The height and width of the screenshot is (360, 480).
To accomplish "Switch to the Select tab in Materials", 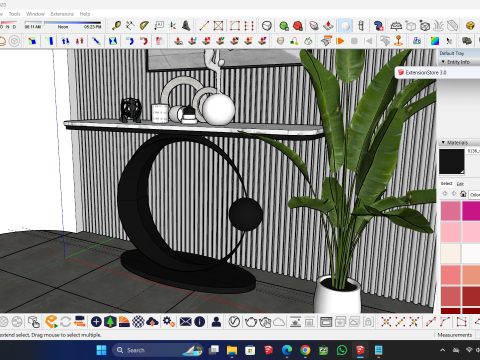I will (x=446, y=184).
